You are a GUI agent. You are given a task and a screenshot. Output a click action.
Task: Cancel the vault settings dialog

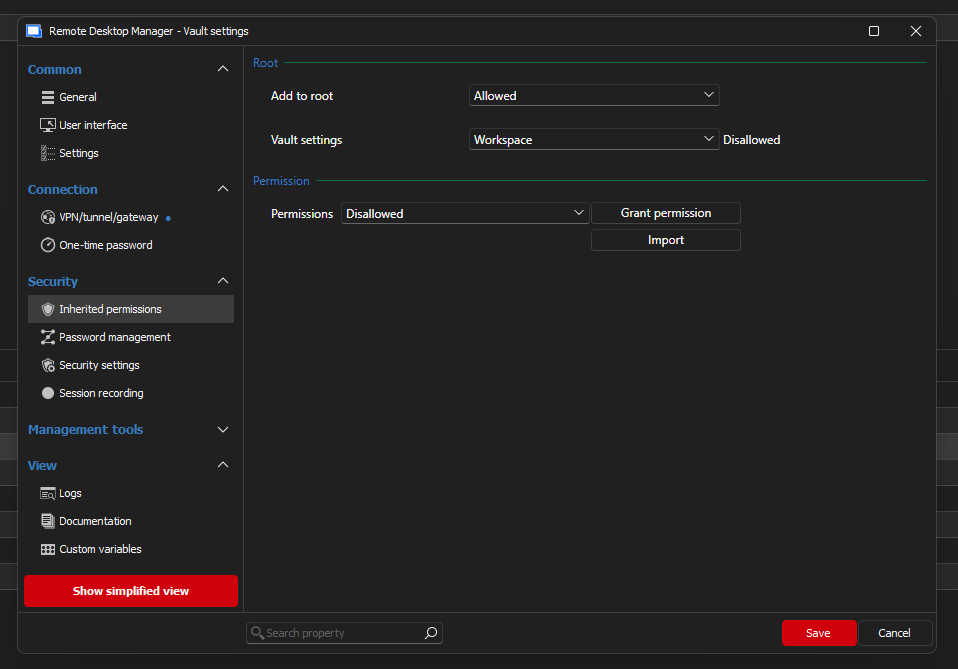click(895, 633)
